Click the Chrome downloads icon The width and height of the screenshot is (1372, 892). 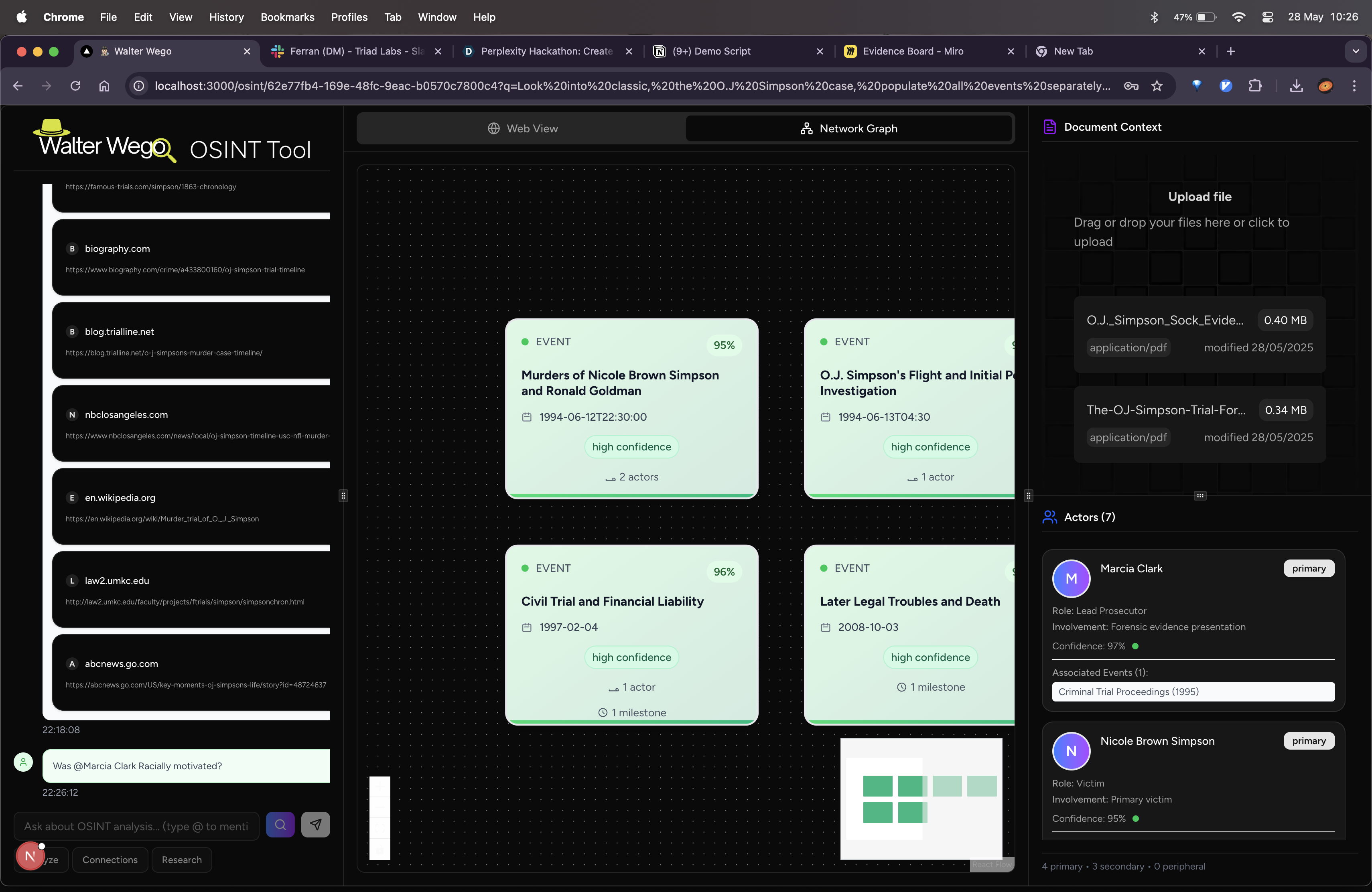tap(1296, 86)
